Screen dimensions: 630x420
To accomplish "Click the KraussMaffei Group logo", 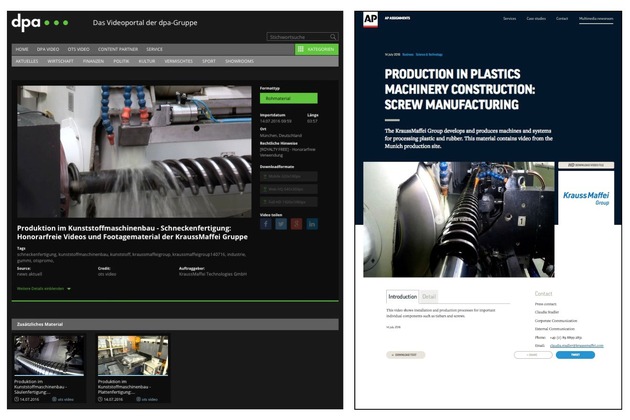I will pos(586,198).
